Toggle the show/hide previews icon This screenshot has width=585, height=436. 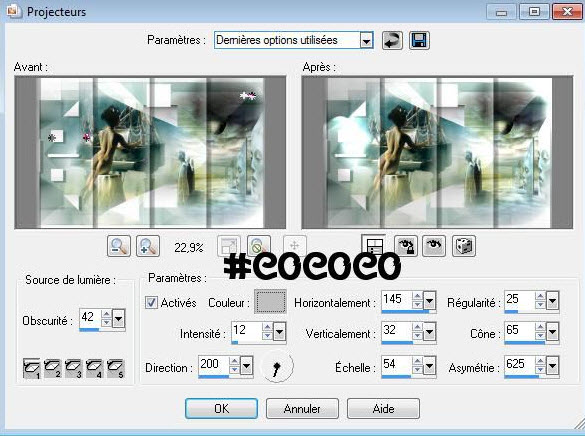[373, 246]
